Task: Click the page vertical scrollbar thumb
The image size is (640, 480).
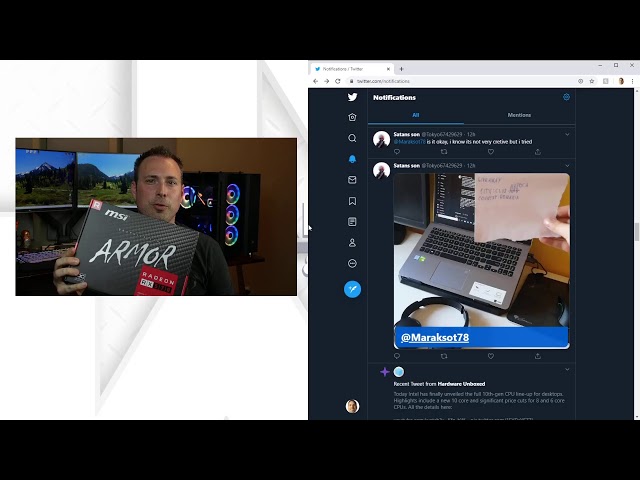Action: pos(637,232)
